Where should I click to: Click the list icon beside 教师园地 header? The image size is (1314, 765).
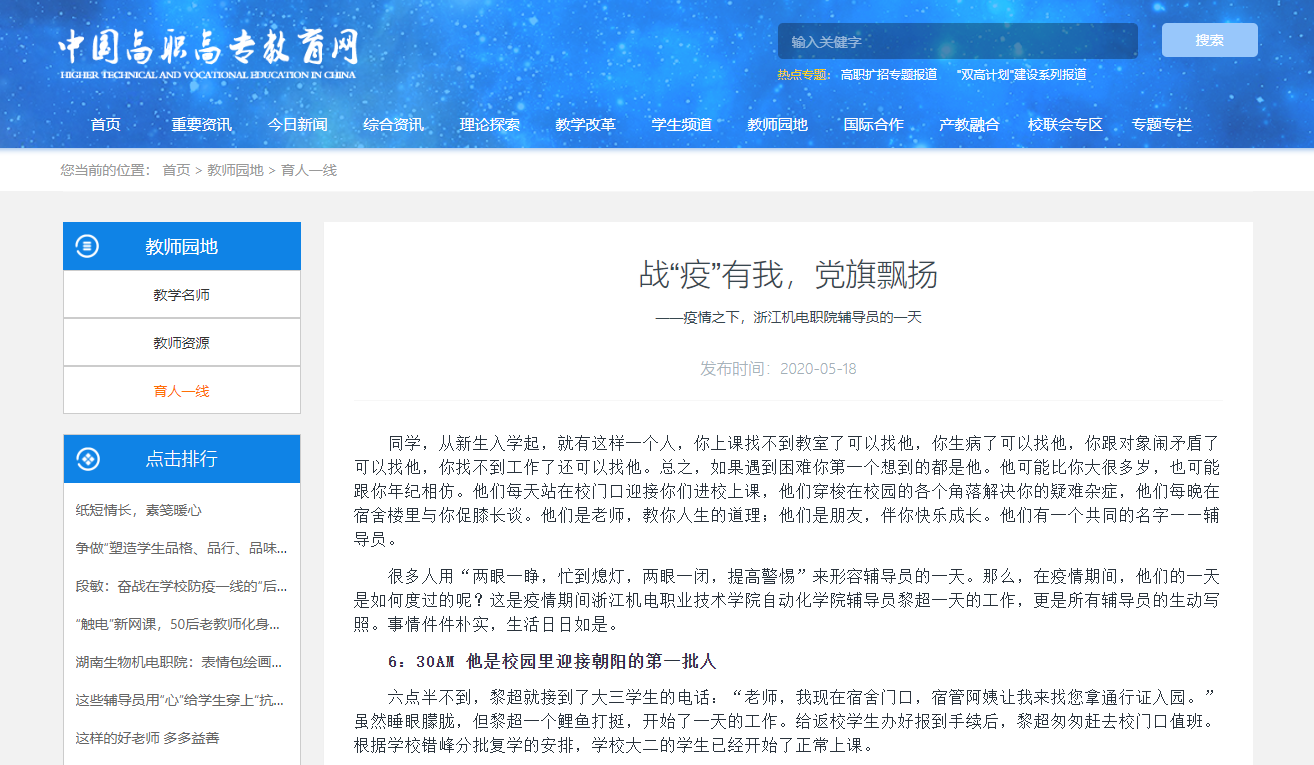pos(87,246)
